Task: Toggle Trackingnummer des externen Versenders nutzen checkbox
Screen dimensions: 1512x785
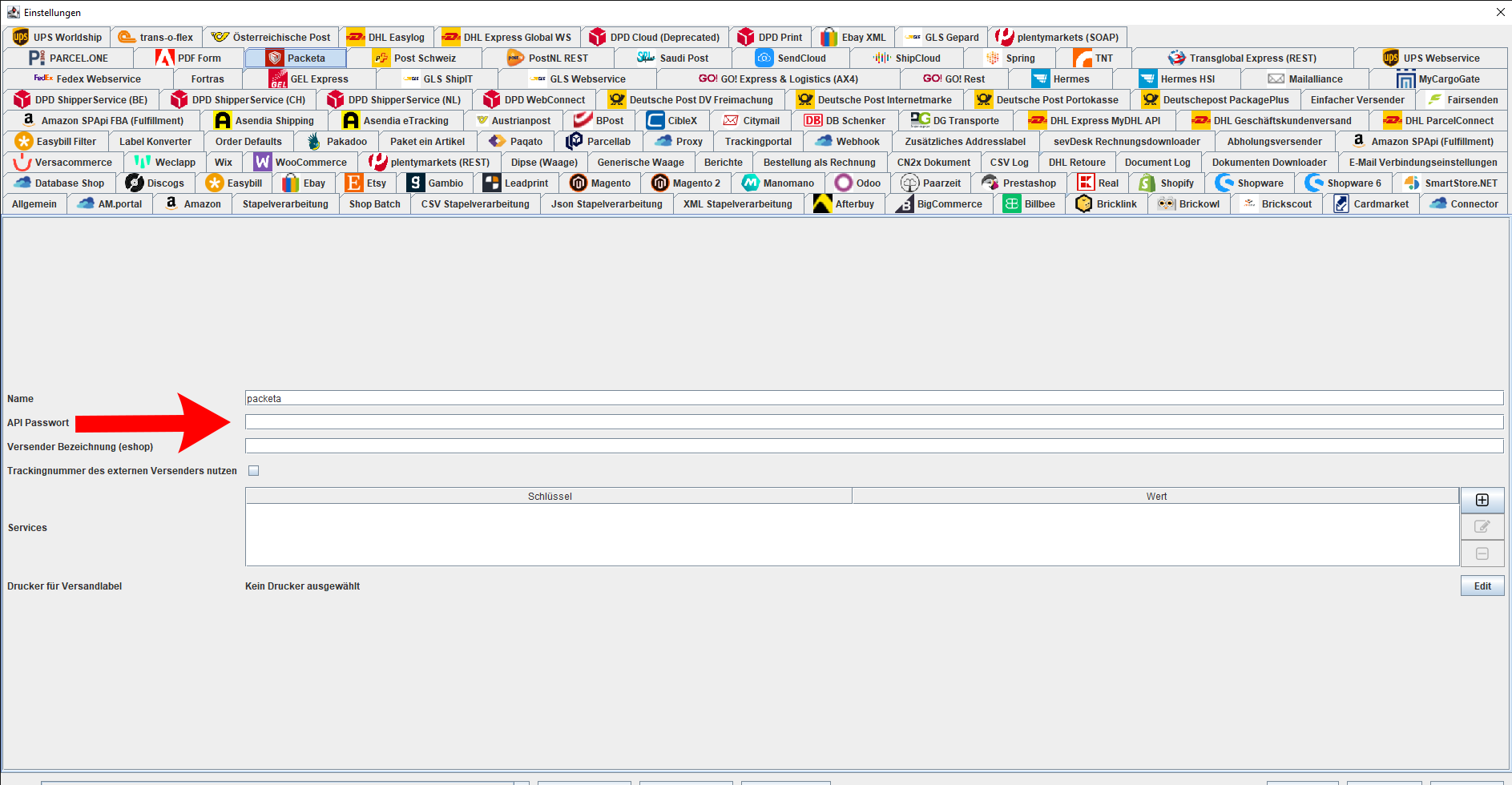Action: [254, 471]
